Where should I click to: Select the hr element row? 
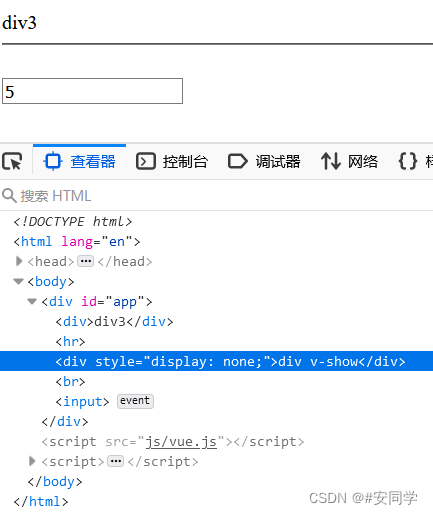70,342
